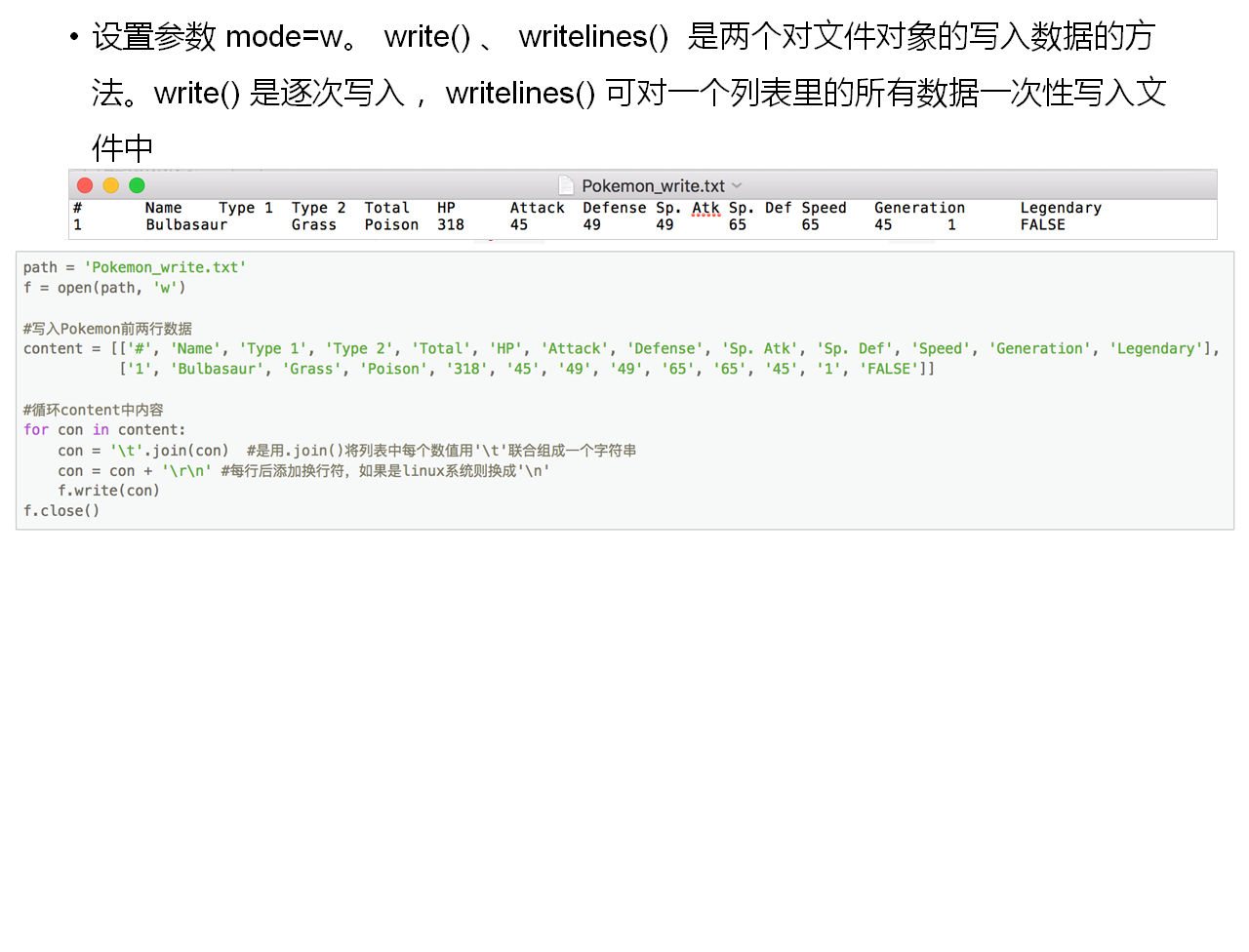Viewport: 1249px width, 952px height.
Task: Click the 'Speed' header in the text file
Action: click(x=825, y=208)
